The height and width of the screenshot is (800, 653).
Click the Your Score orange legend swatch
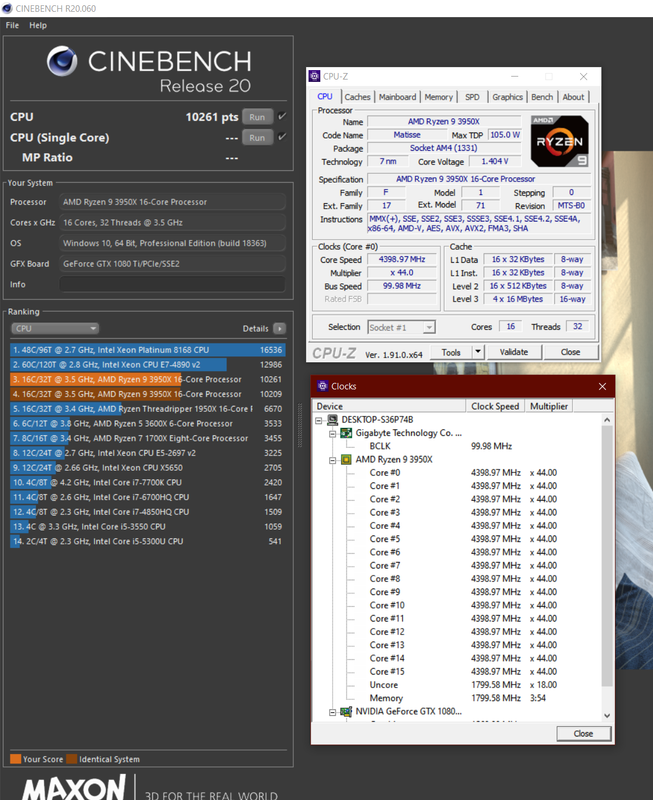[15, 759]
